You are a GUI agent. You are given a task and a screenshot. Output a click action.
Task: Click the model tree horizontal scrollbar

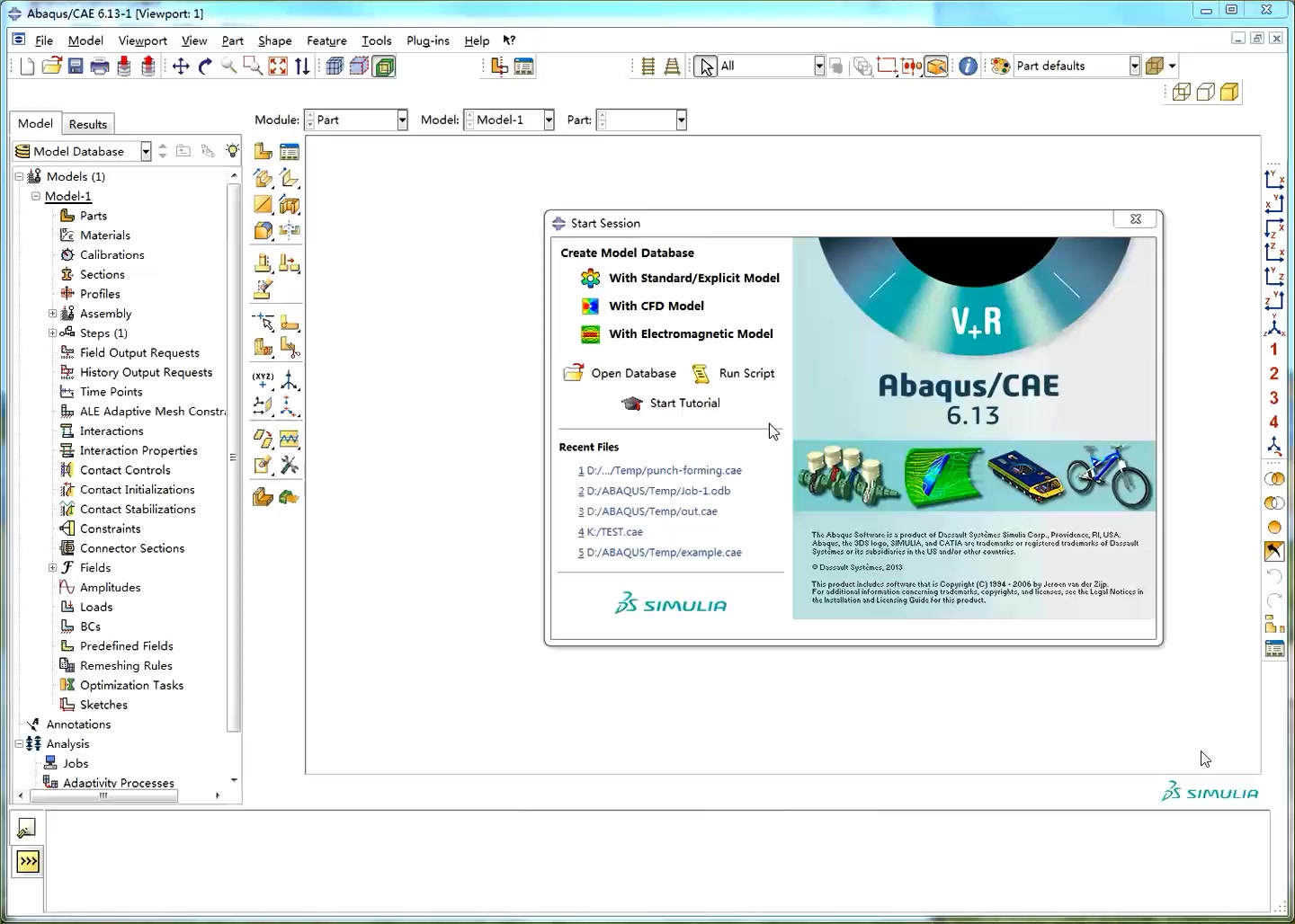[103, 795]
